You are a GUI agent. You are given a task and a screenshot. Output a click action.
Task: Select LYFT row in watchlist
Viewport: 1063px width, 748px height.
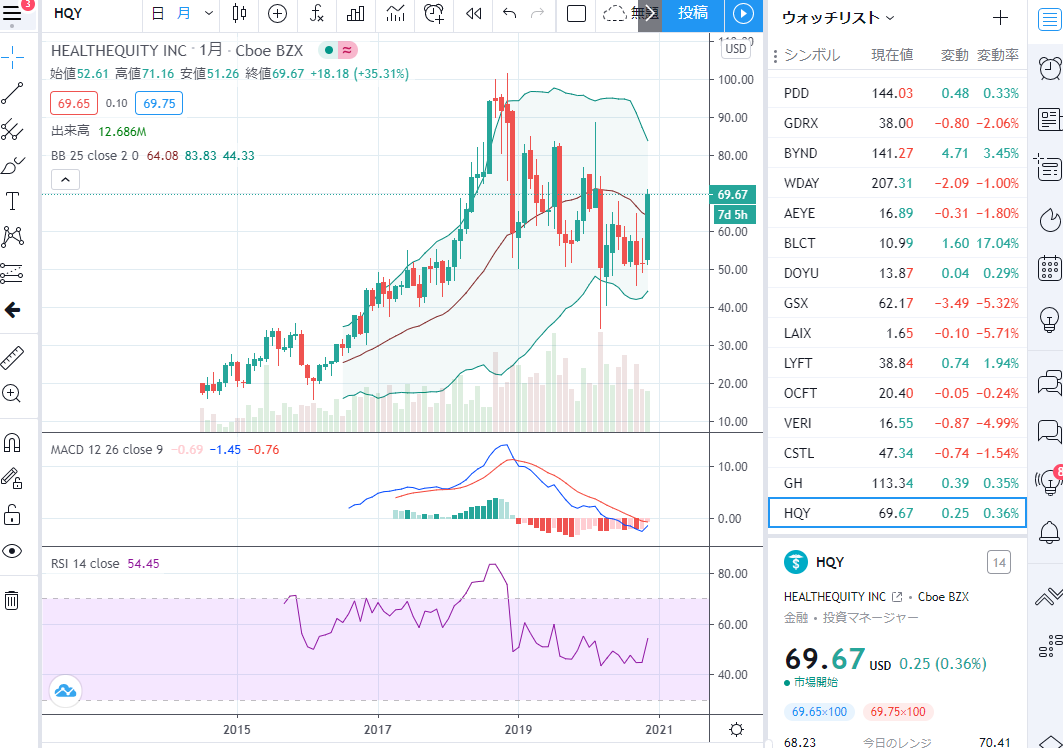(x=897, y=363)
